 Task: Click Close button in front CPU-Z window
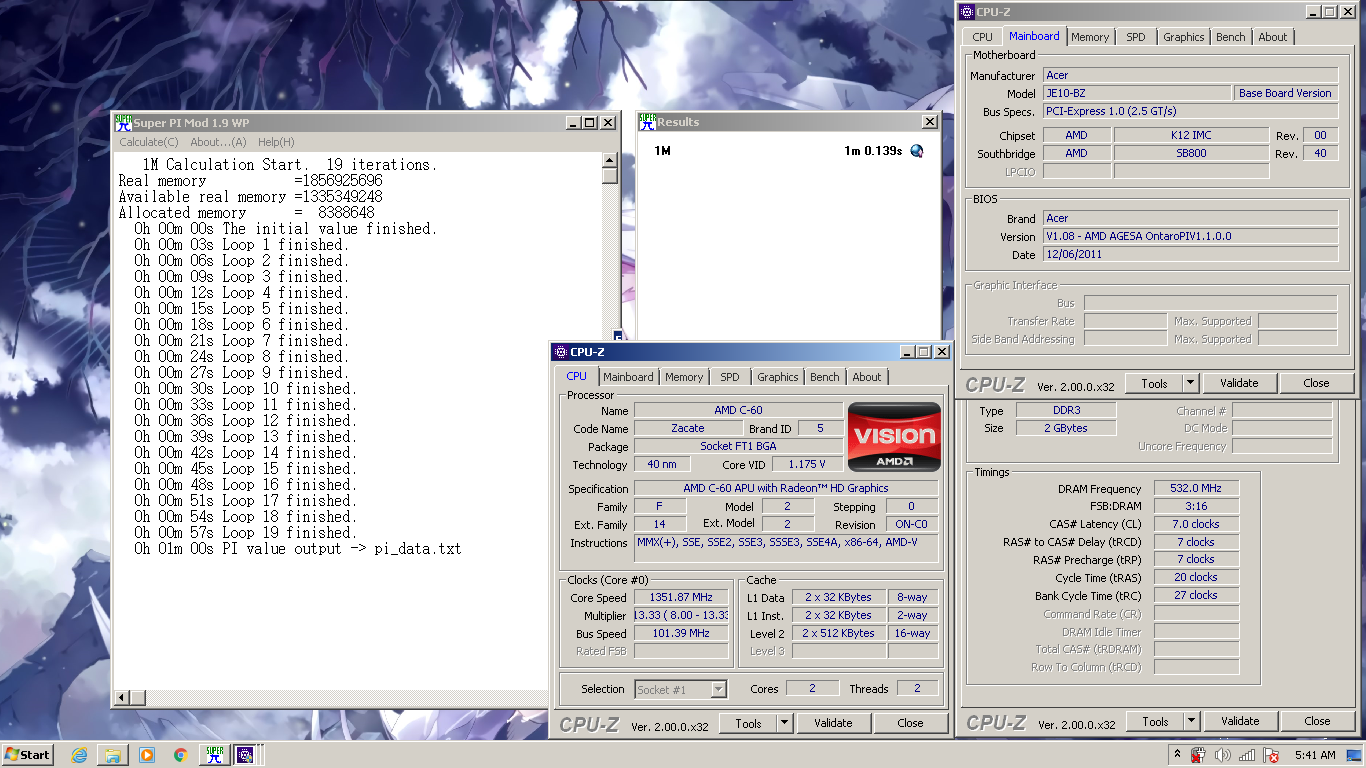click(x=910, y=723)
